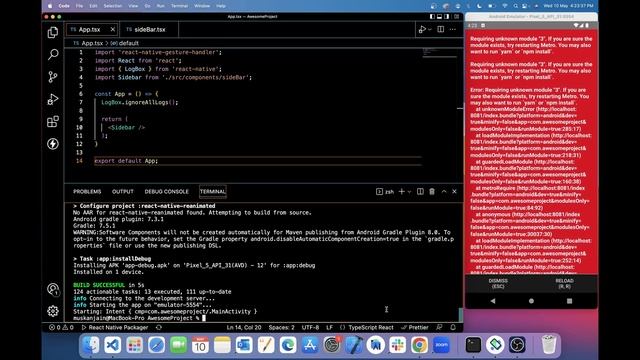Viewport: 640px width, 360px height.
Task: Open the Explorer view in activity bar
Action: (53, 32)
